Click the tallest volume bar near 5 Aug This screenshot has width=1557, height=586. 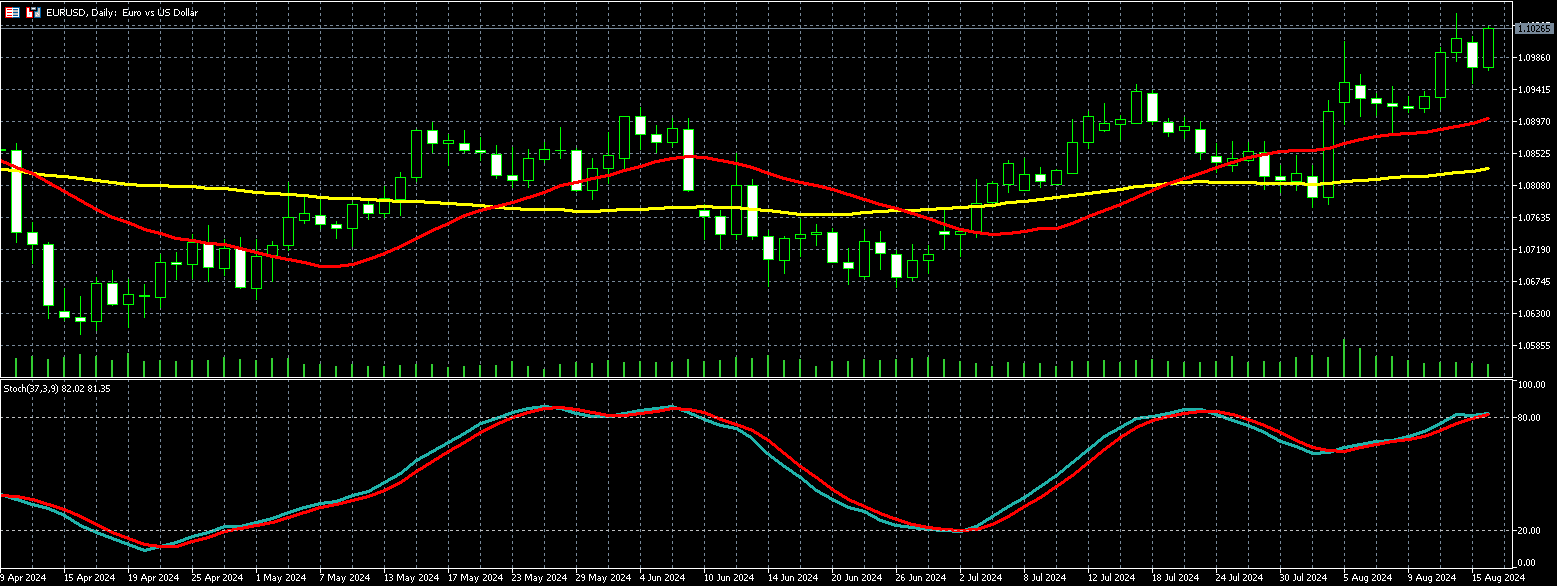coord(1344,357)
